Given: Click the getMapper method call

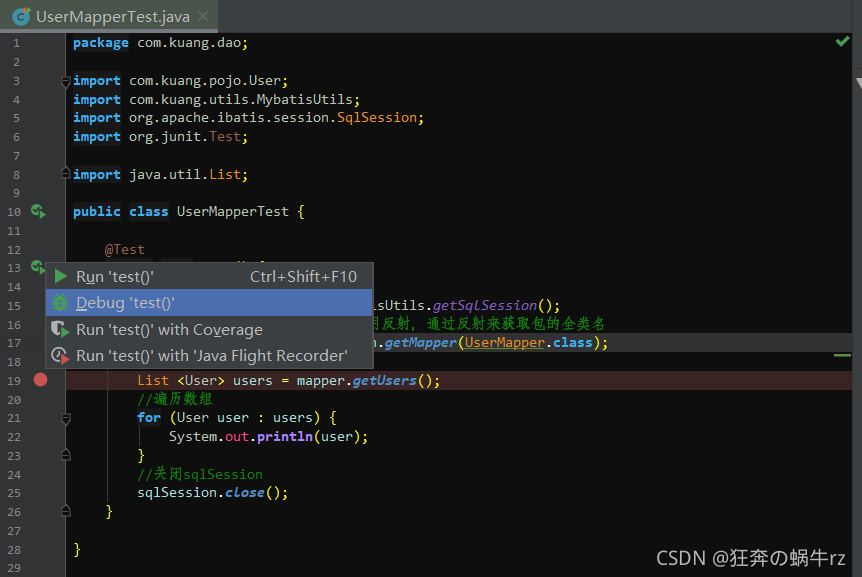Looking at the screenshot, I should tap(421, 343).
